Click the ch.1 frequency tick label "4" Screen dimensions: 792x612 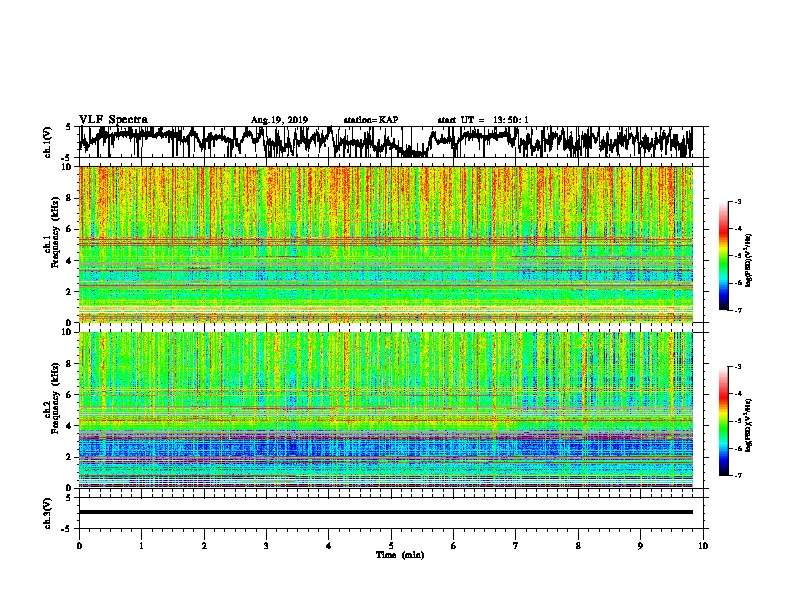[70, 261]
